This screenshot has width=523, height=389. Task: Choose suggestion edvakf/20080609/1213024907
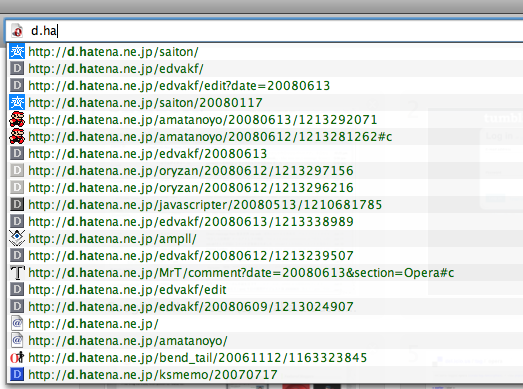[265, 307]
